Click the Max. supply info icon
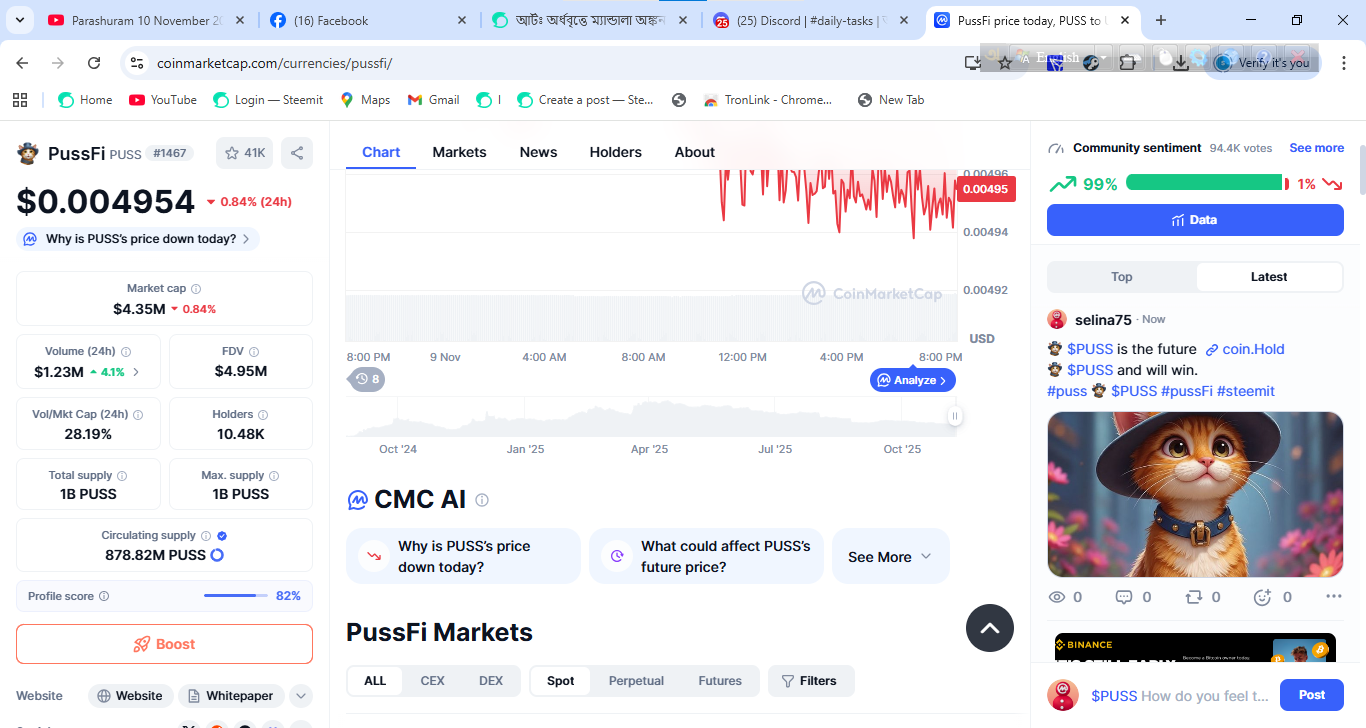The image size is (1366, 728). tap(274, 476)
